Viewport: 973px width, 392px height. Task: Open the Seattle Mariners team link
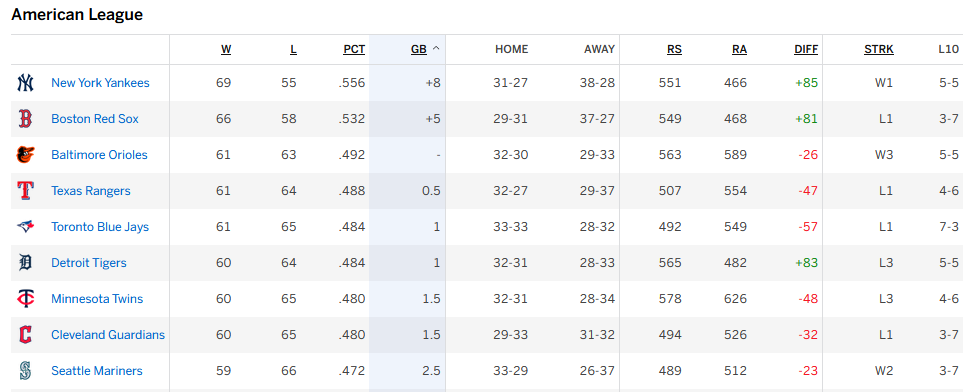pyautogui.click(x=97, y=370)
